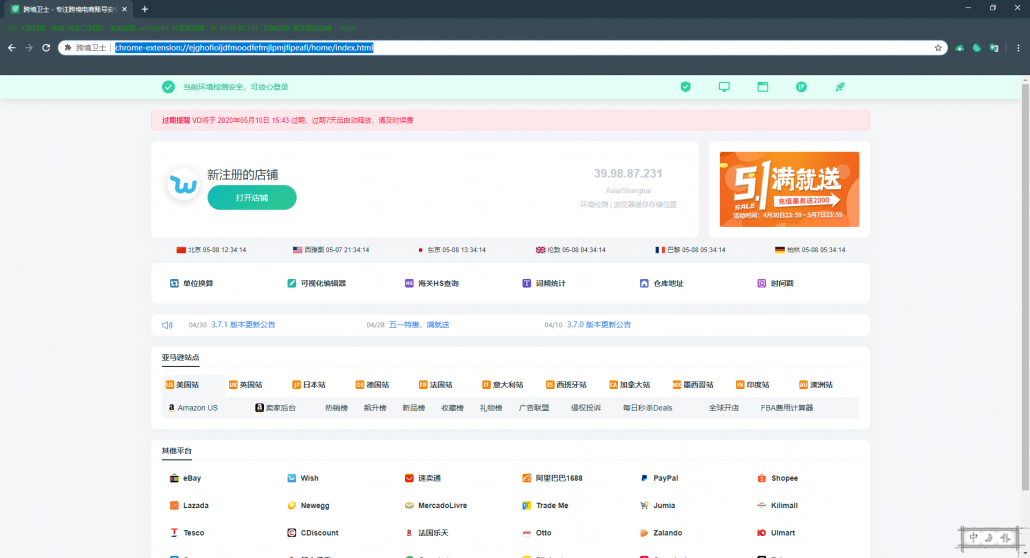Open the 单位换算 unit conversion tool
The height and width of the screenshot is (558, 1030).
click(x=191, y=283)
